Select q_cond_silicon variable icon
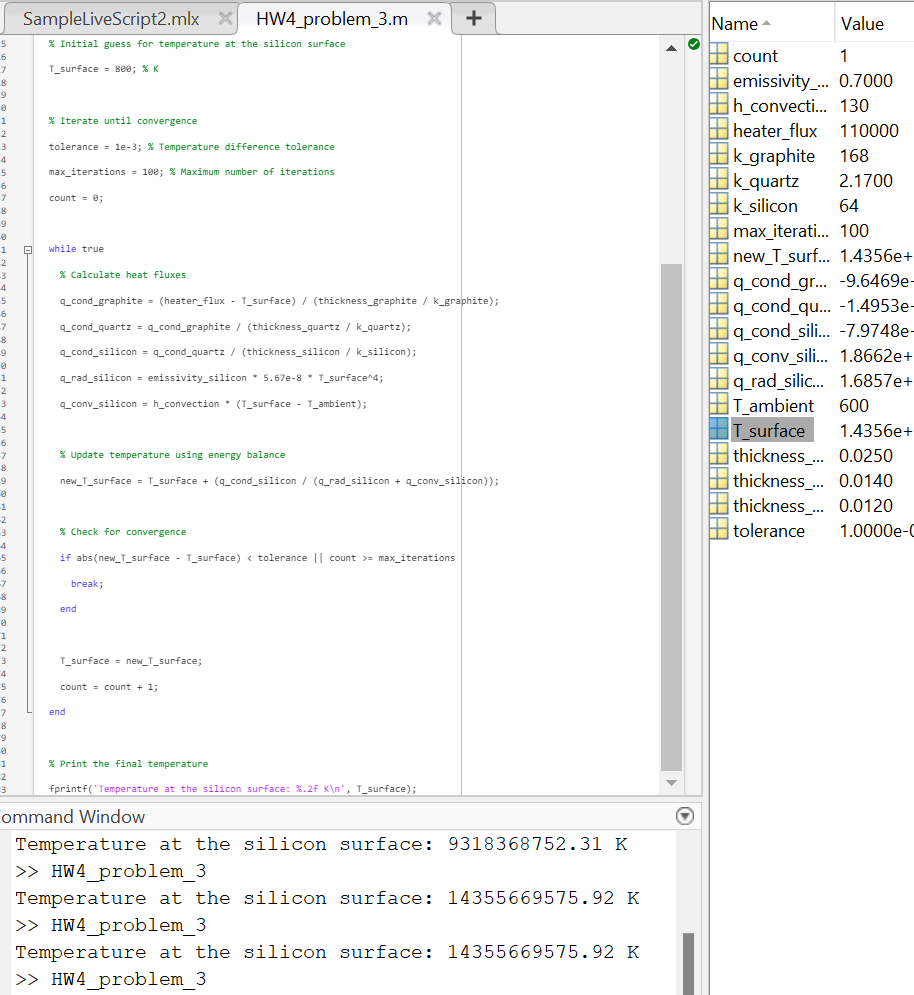 [x=719, y=329]
